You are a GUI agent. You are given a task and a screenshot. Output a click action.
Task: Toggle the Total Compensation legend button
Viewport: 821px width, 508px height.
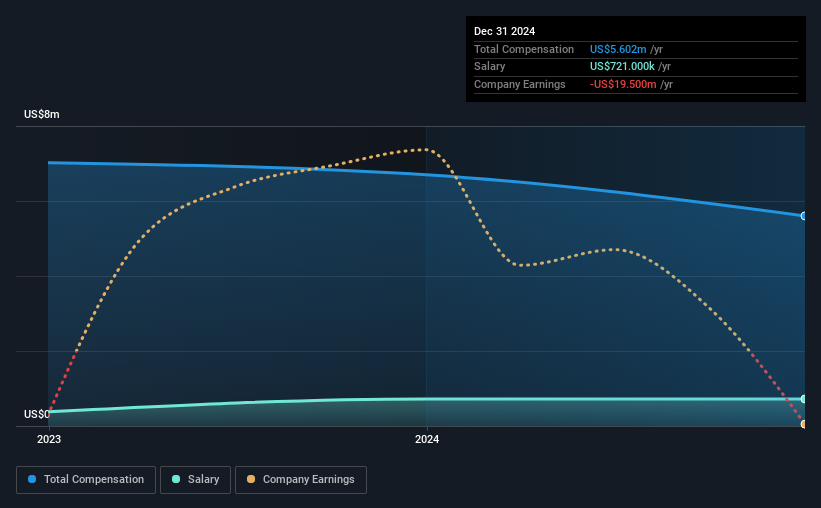(x=86, y=480)
